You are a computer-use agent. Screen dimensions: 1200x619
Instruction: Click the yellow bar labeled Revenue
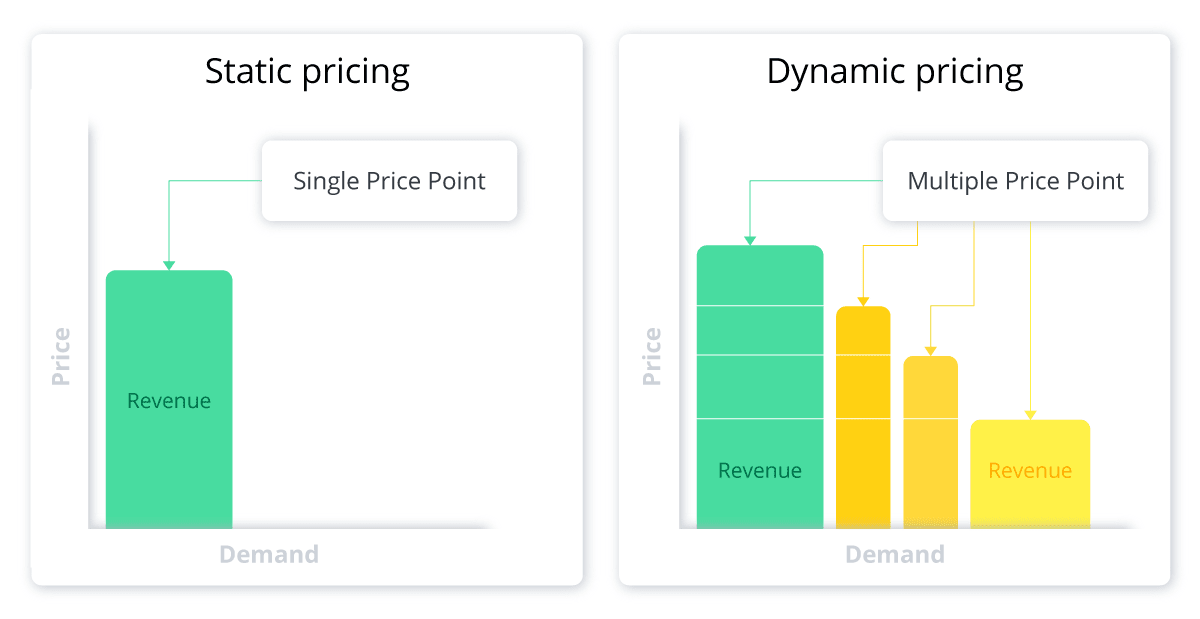point(1030,474)
